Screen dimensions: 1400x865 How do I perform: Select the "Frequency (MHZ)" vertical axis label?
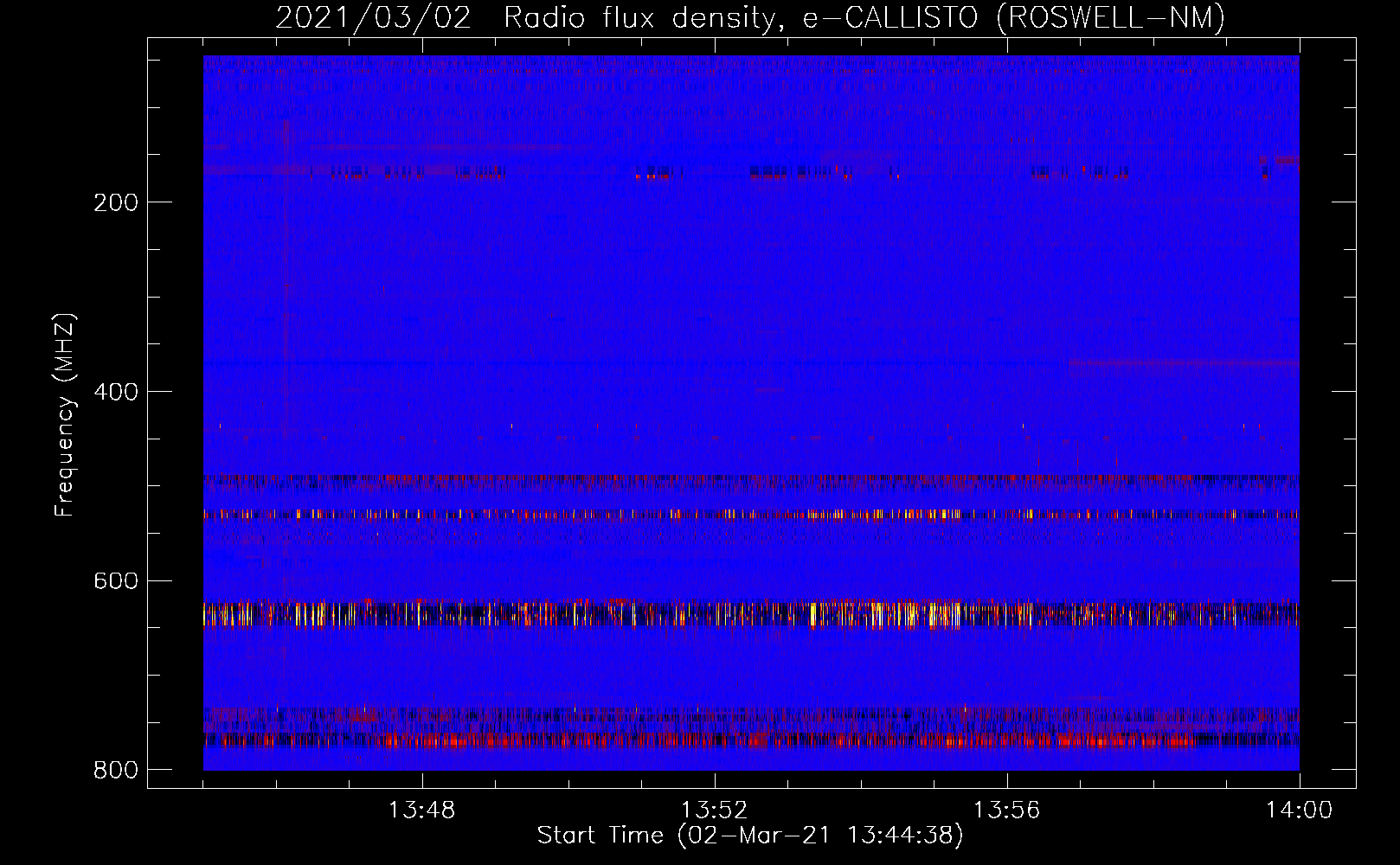pos(64,414)
